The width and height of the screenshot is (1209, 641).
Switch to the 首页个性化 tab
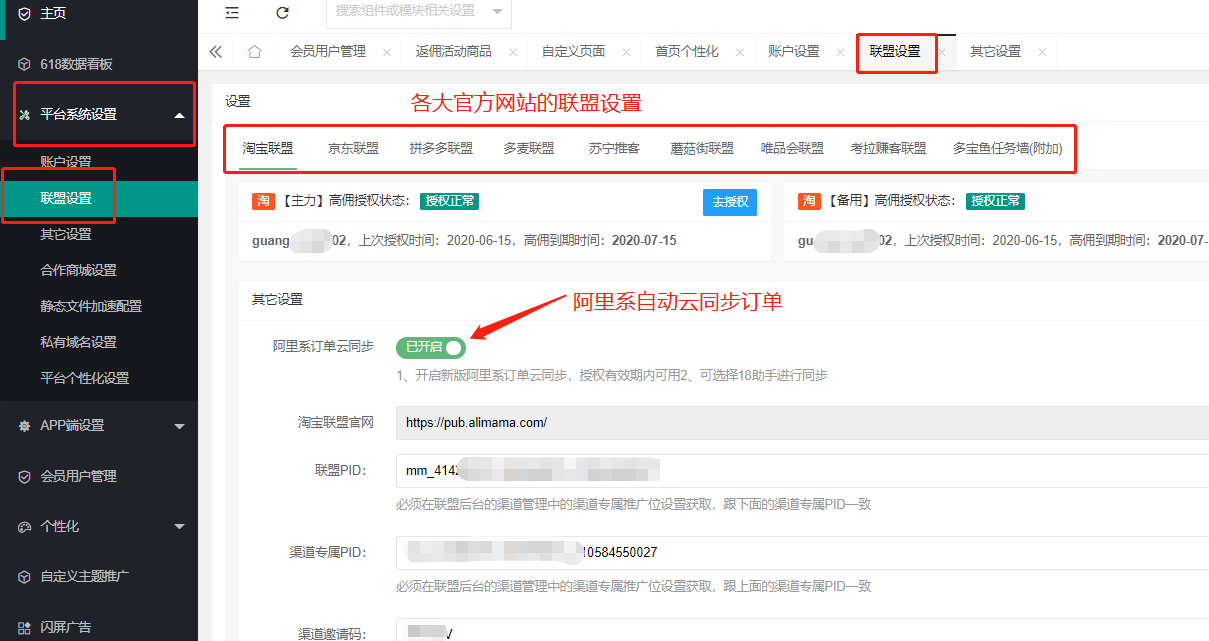(x=687, y=52)
